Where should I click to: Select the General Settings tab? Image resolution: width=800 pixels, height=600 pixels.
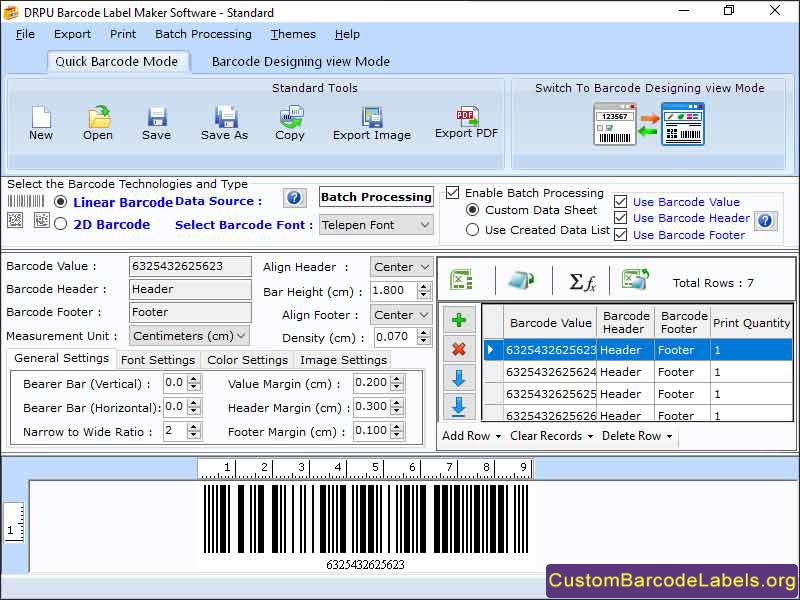click(x=62, y=359)
